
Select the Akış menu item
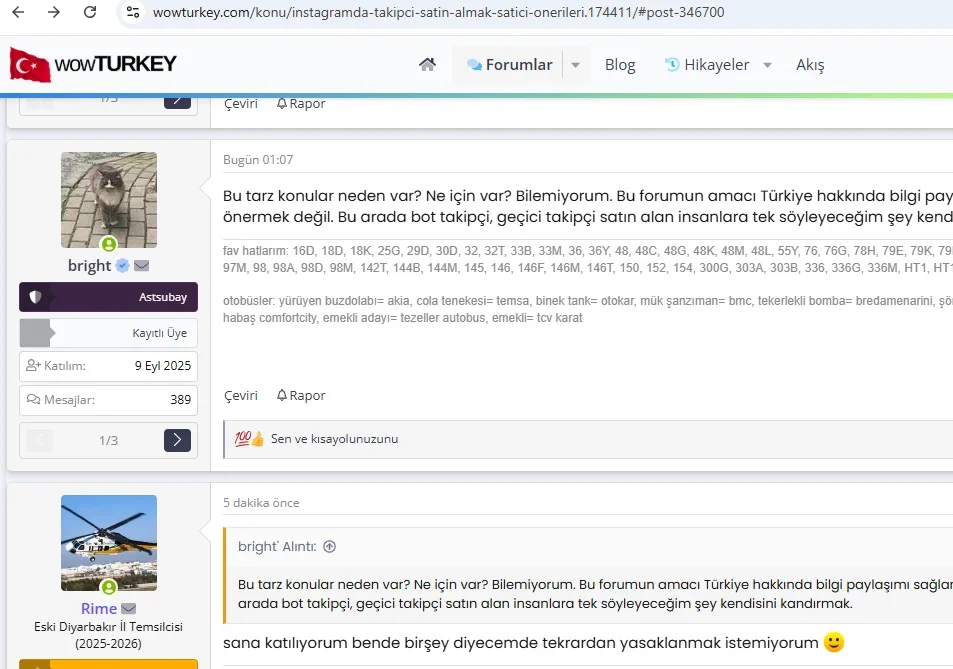(x=810, y=64)
